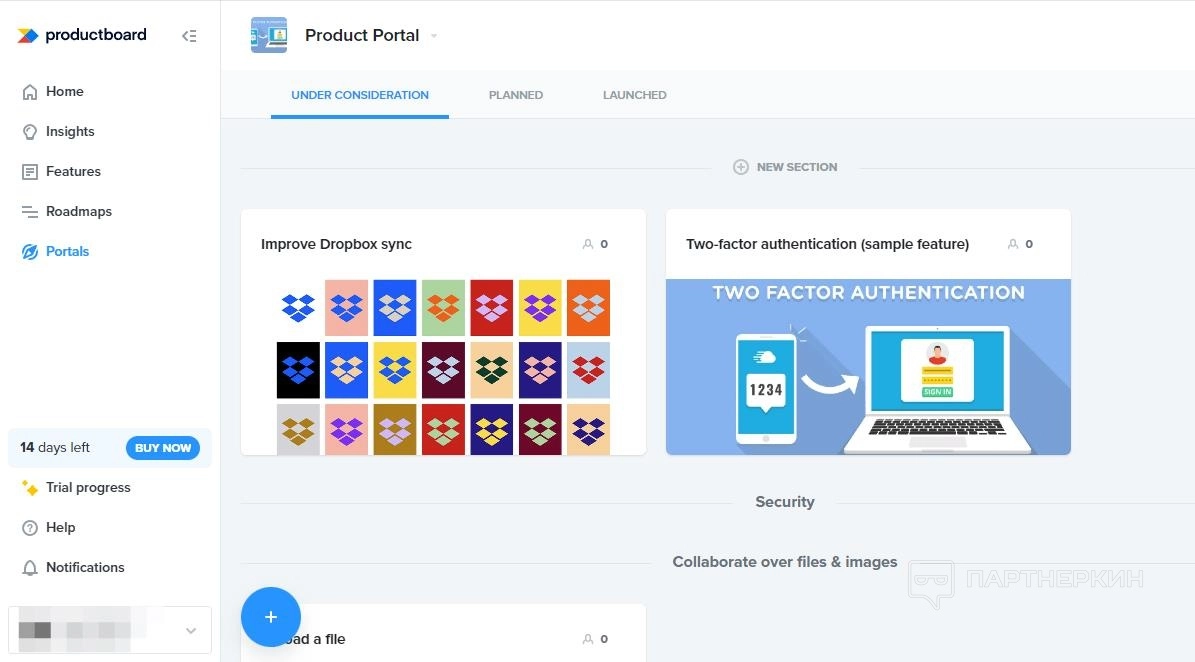Add a New Section
This screenshot has height=662, width=1195.
click(x=785, y=167)
